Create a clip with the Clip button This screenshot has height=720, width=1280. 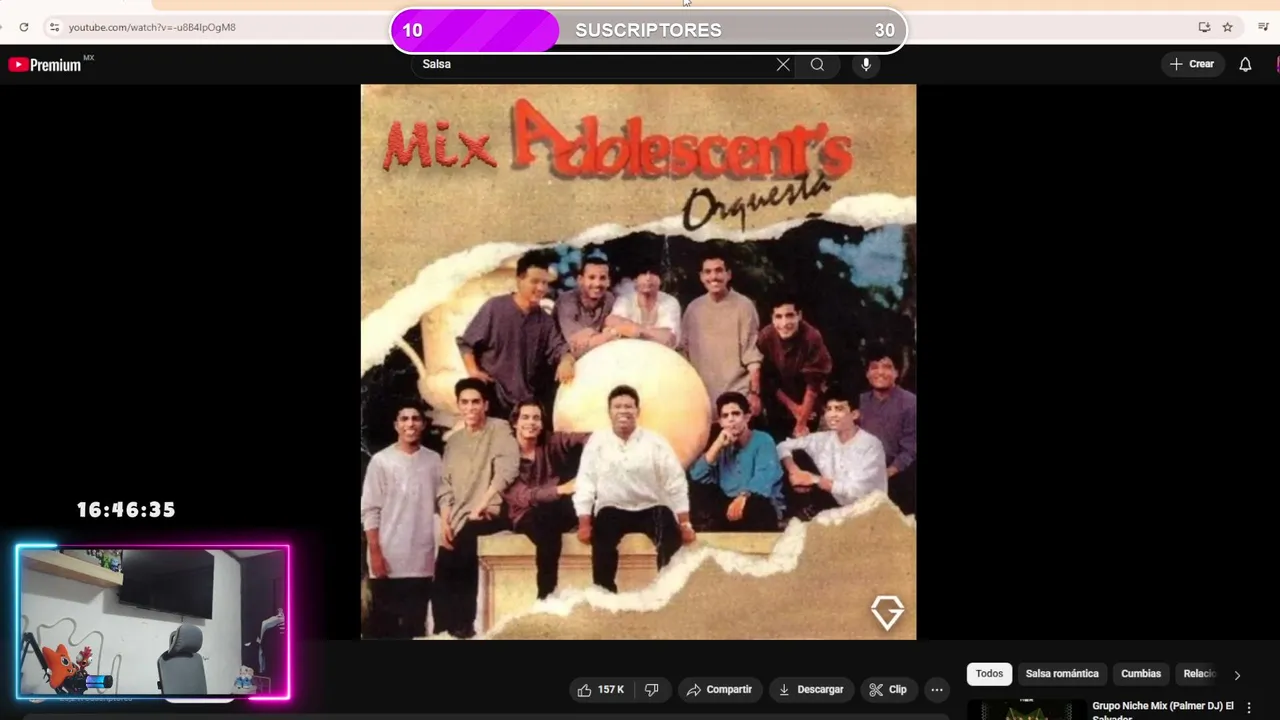[x=888, y=689]
